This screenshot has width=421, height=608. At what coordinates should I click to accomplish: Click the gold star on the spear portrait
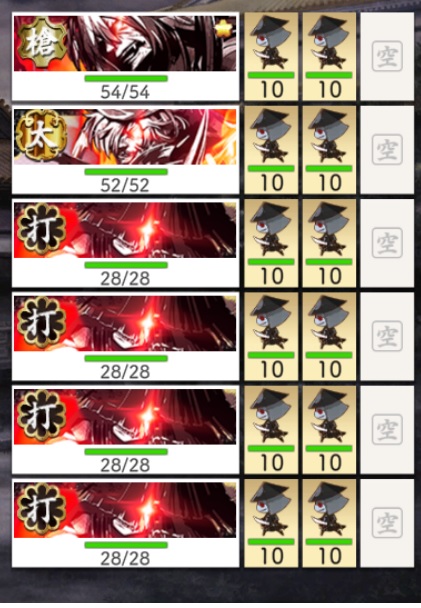point(225,29)
